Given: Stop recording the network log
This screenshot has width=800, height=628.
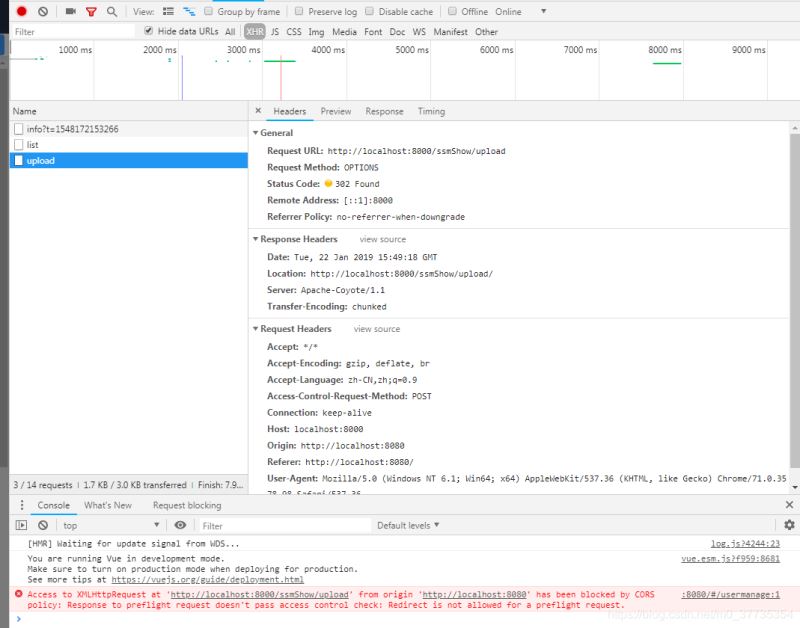Looking at the screenshot, I should [21, 10].
